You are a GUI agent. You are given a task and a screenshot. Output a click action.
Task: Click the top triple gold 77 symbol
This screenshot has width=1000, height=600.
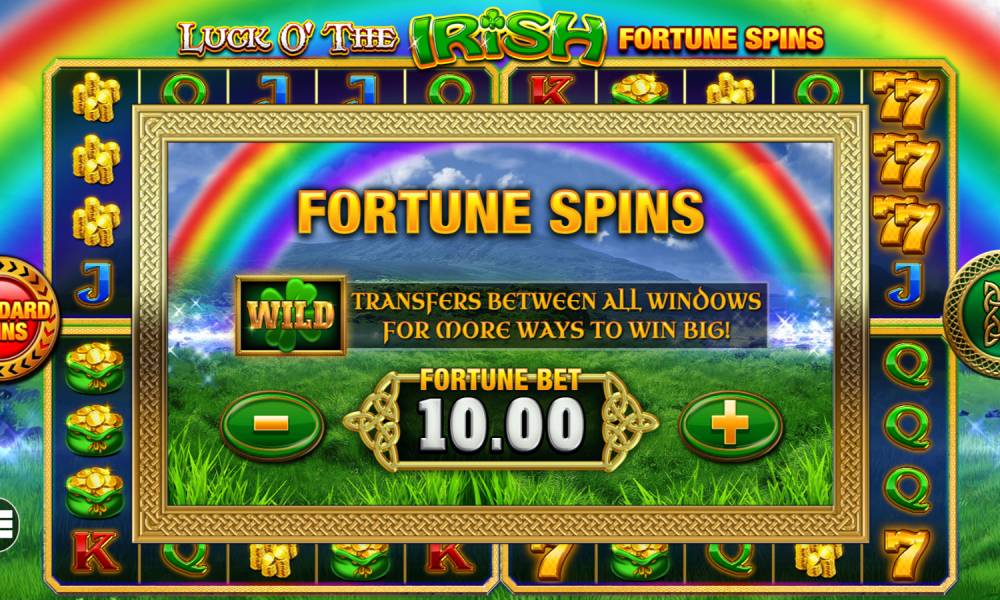[906, 100]
